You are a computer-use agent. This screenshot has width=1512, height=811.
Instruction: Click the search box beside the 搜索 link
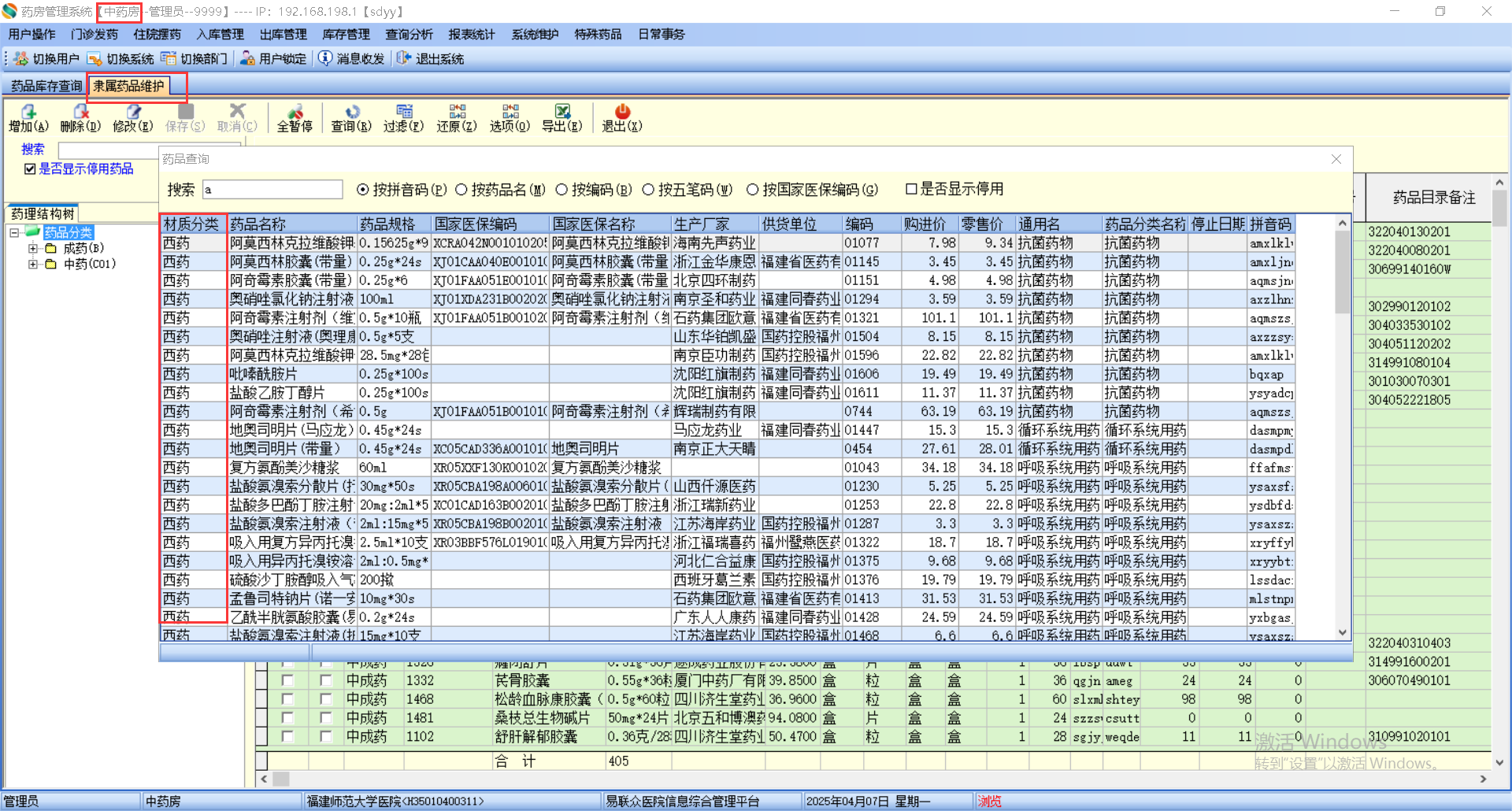coord(150,149)
